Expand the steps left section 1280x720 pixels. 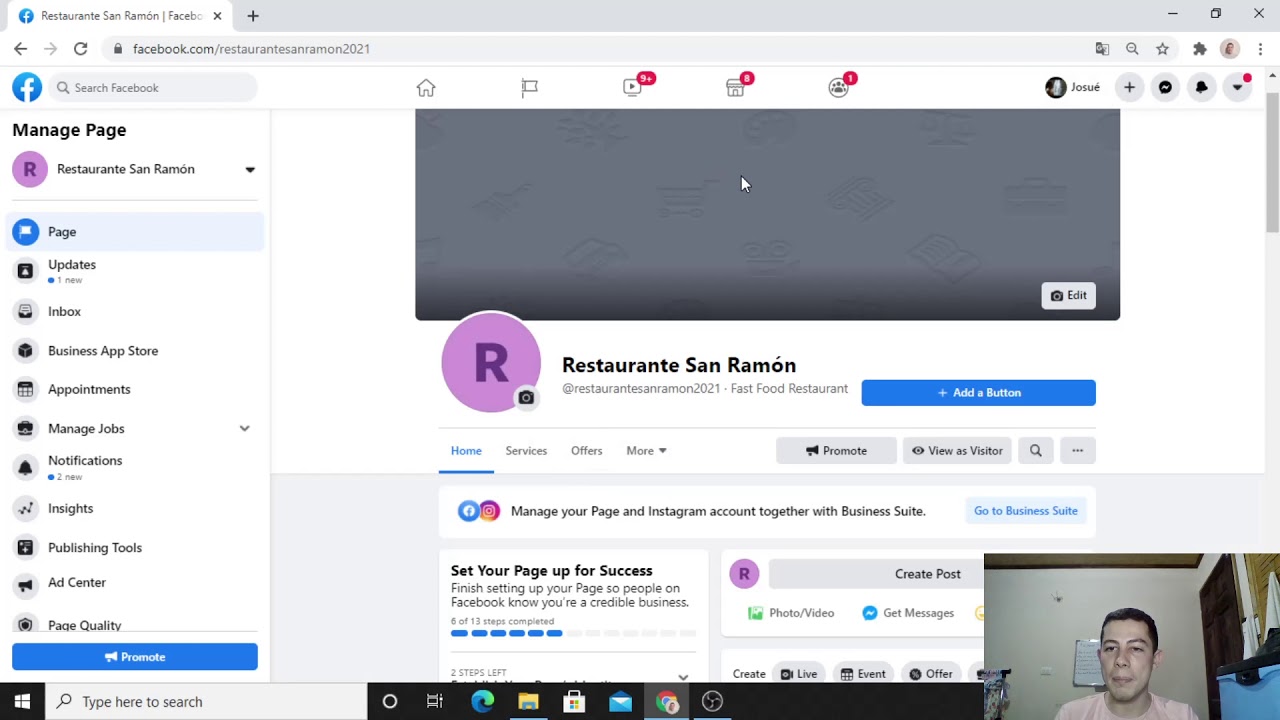coord(683,677)
